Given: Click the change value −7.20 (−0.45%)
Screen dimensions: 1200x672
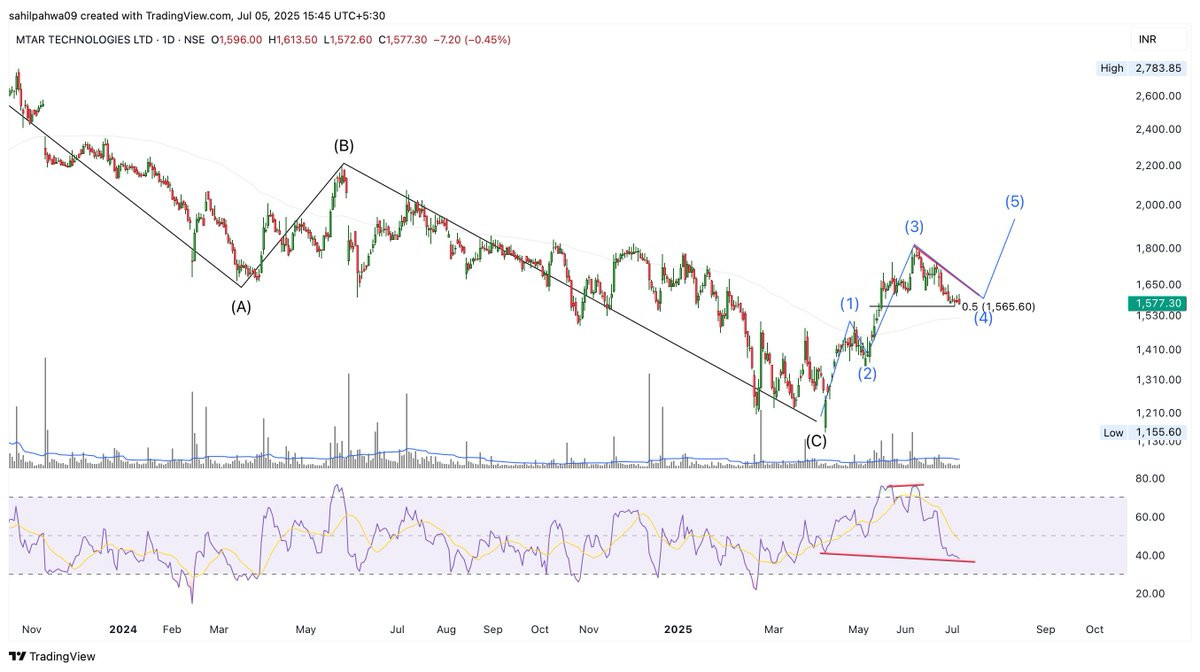Looking at the screenshot, I should (x=473, y=40).
